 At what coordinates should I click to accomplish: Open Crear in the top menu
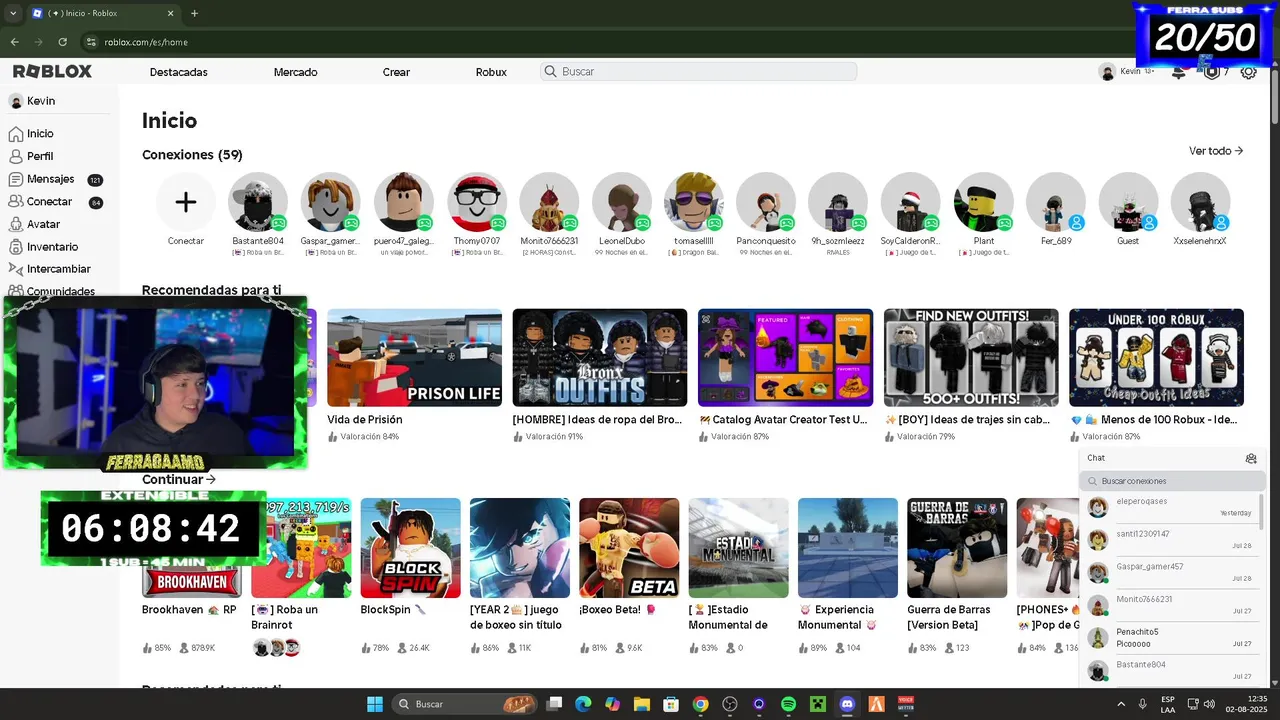click(396, 72)
